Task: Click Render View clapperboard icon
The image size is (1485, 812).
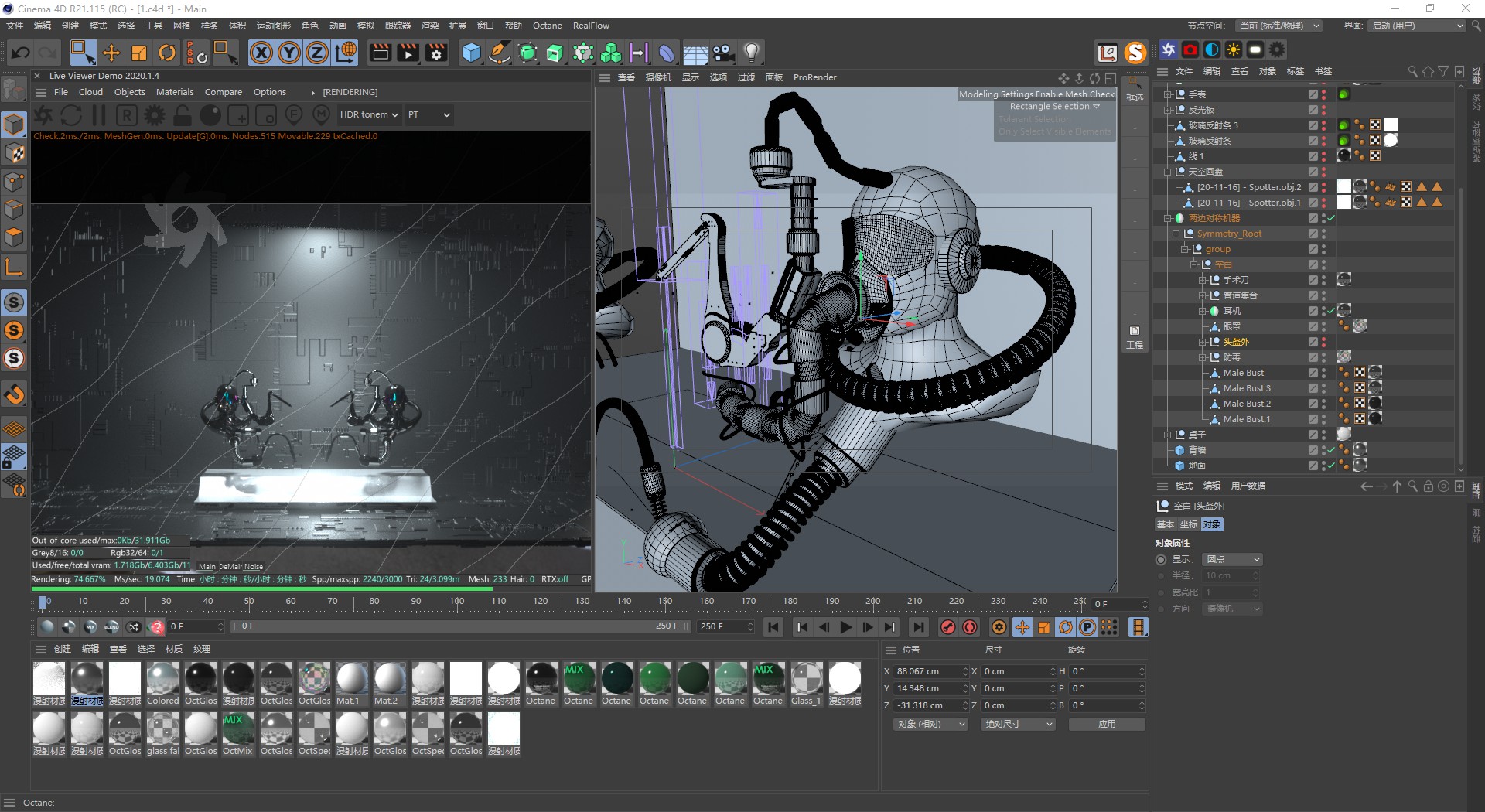Action: point(380,53)
